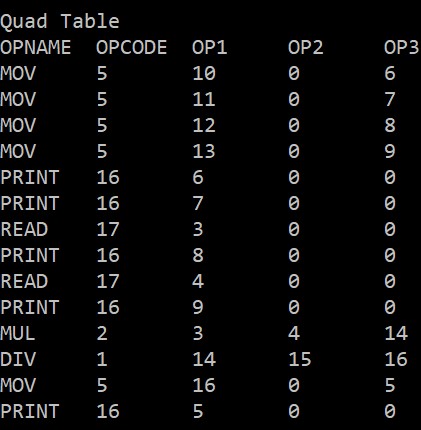Click the OP3 column header
This screenshot has height=430, width=421.
pyautogui.click(x=402, y=47)
